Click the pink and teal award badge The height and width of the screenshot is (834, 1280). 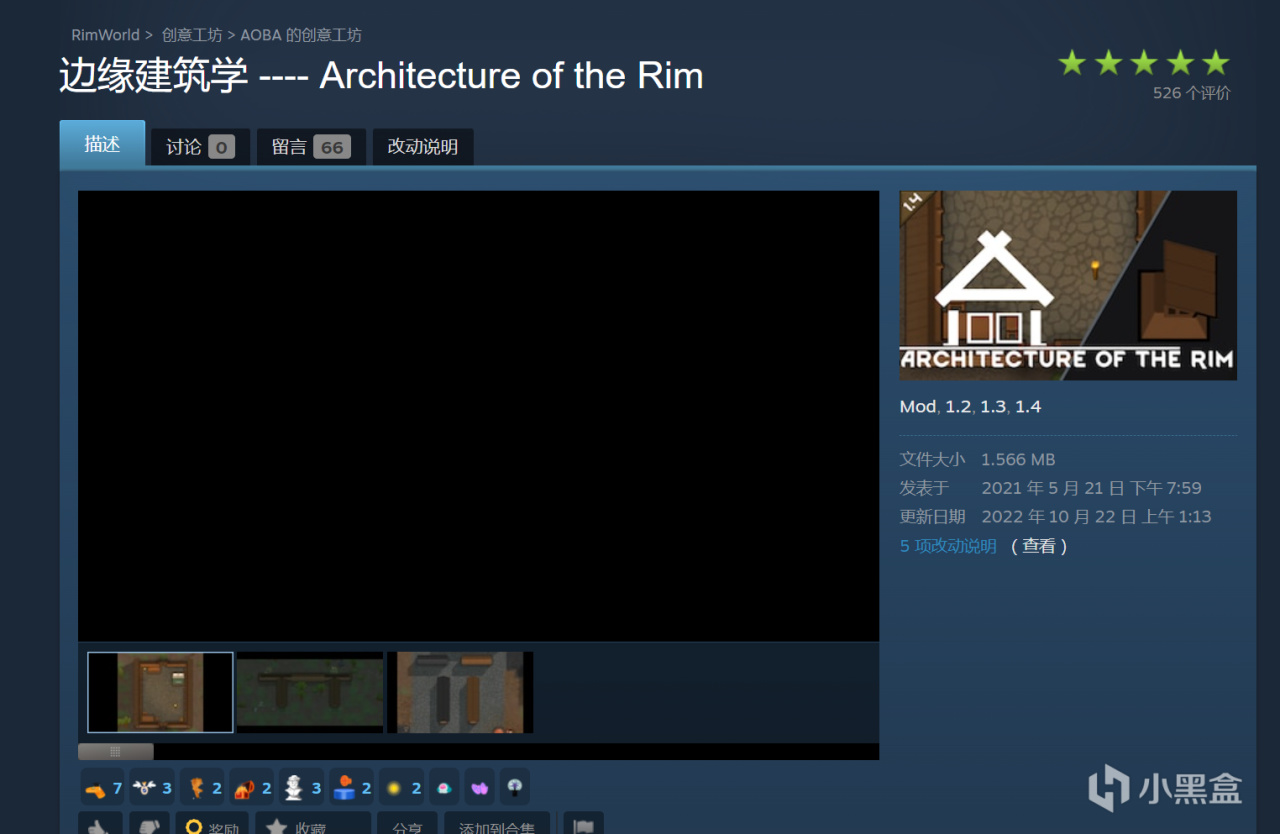point(445,788)
